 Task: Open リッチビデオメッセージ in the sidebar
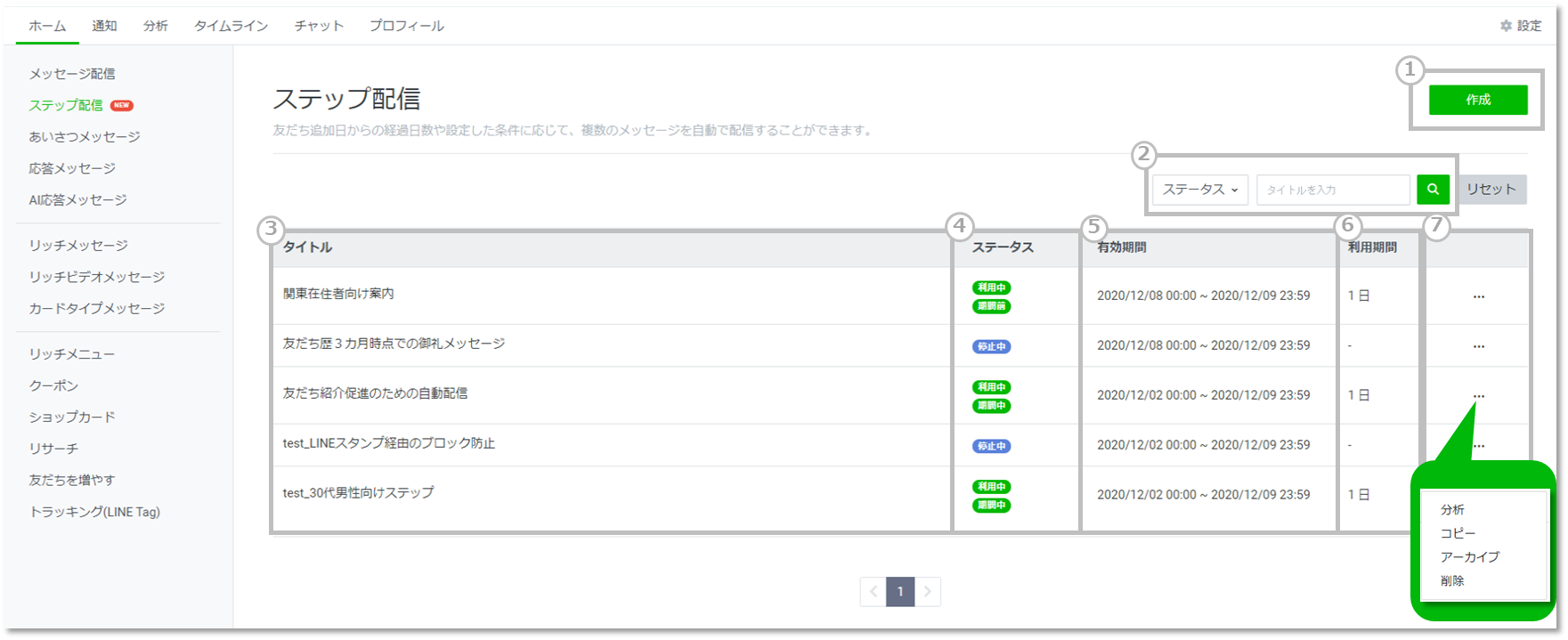point(97,277)
